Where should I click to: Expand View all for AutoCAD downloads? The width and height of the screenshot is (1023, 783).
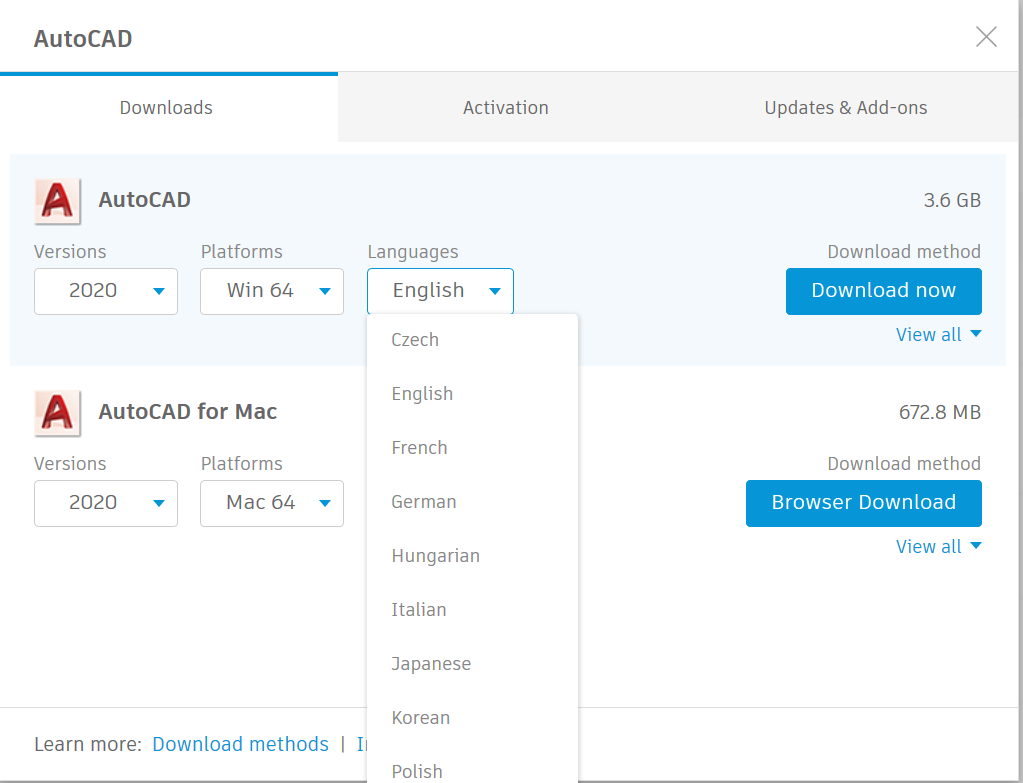coord(937,334)
